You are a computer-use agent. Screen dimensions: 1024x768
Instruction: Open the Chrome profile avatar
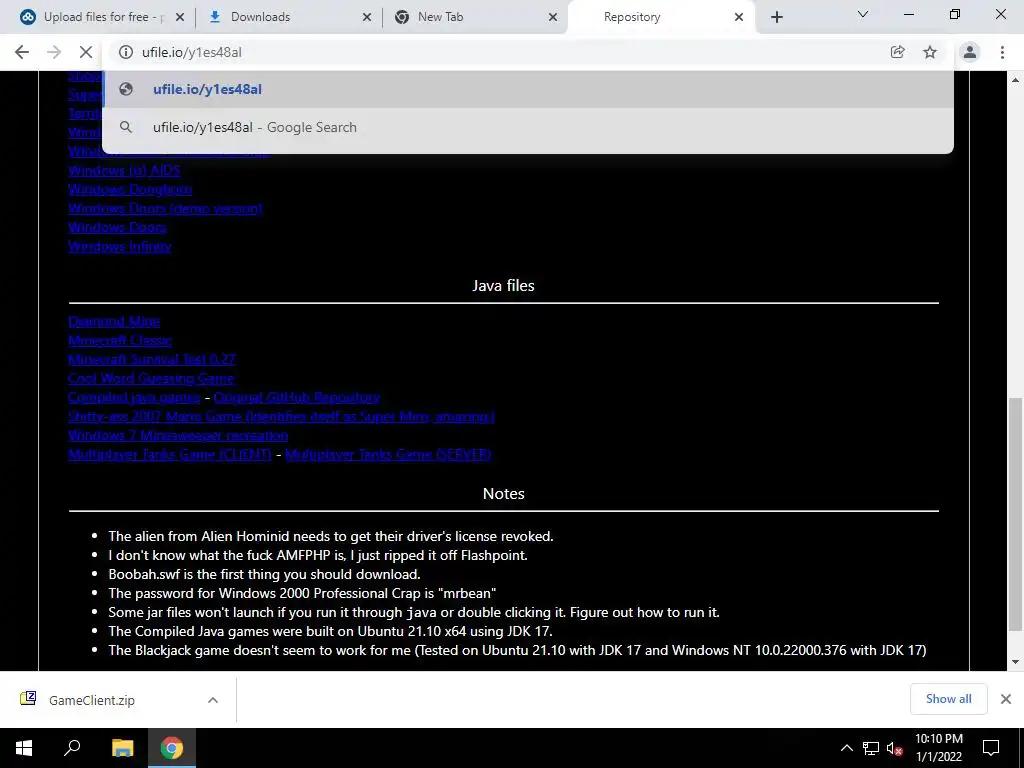pos(970,52)
